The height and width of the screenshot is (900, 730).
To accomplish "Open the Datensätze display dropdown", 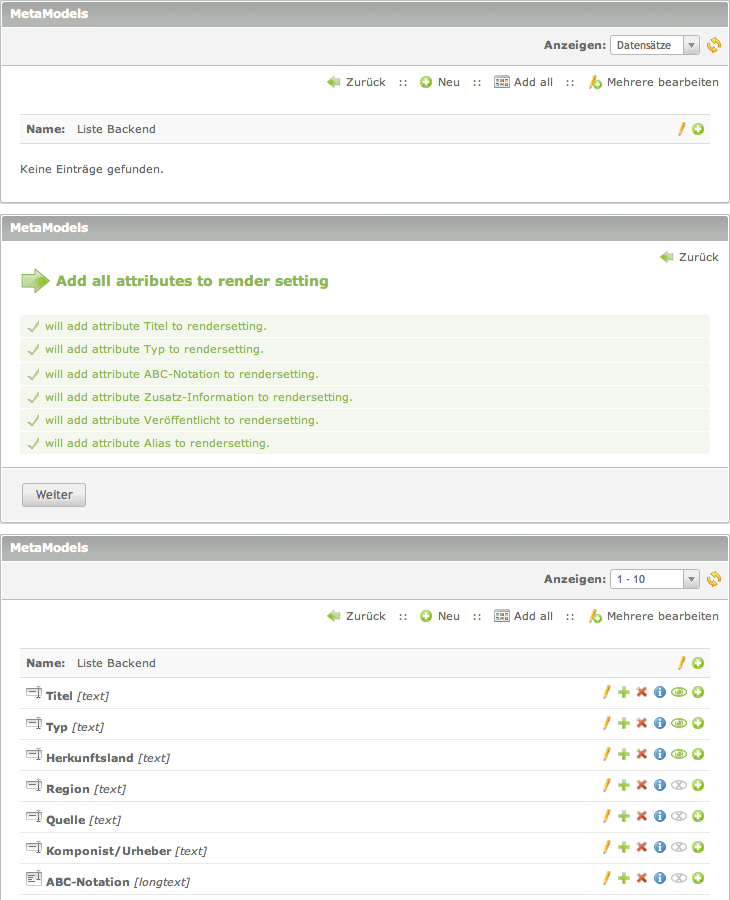I will 654,45.
